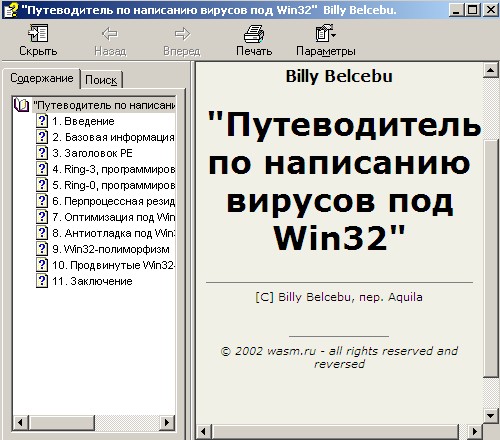This screenshot has height=440, width=500.
Task: Click the content pane scroll left arrow
Action: (x=203, y=432)
